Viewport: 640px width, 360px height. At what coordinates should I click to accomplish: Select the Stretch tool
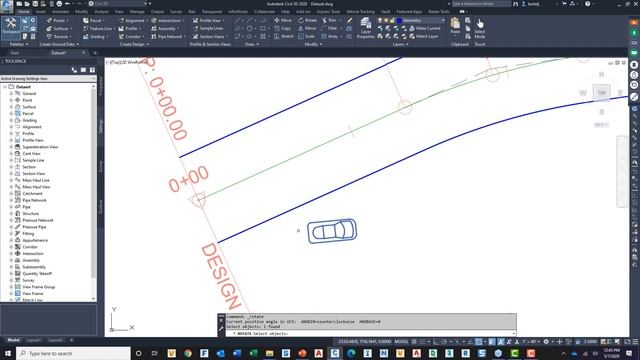click(284, 36)
